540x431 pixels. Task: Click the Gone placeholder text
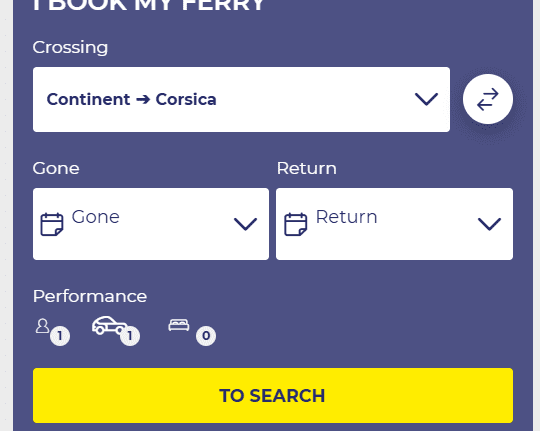(x=95, y=217)
